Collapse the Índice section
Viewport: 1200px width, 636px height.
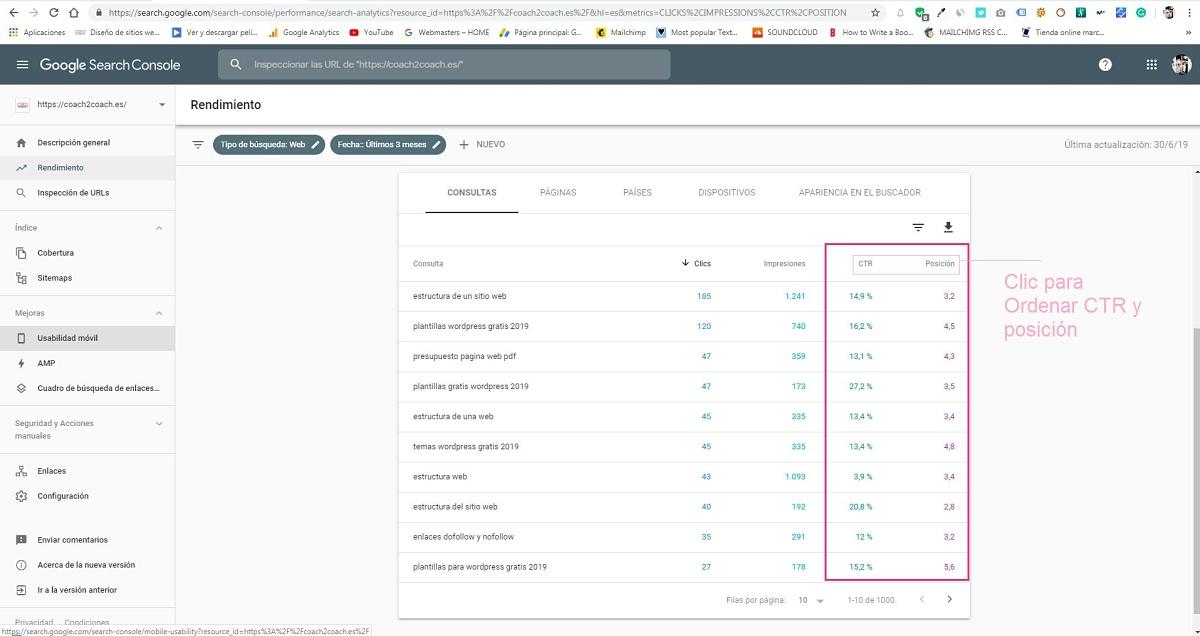click(159, 228)
